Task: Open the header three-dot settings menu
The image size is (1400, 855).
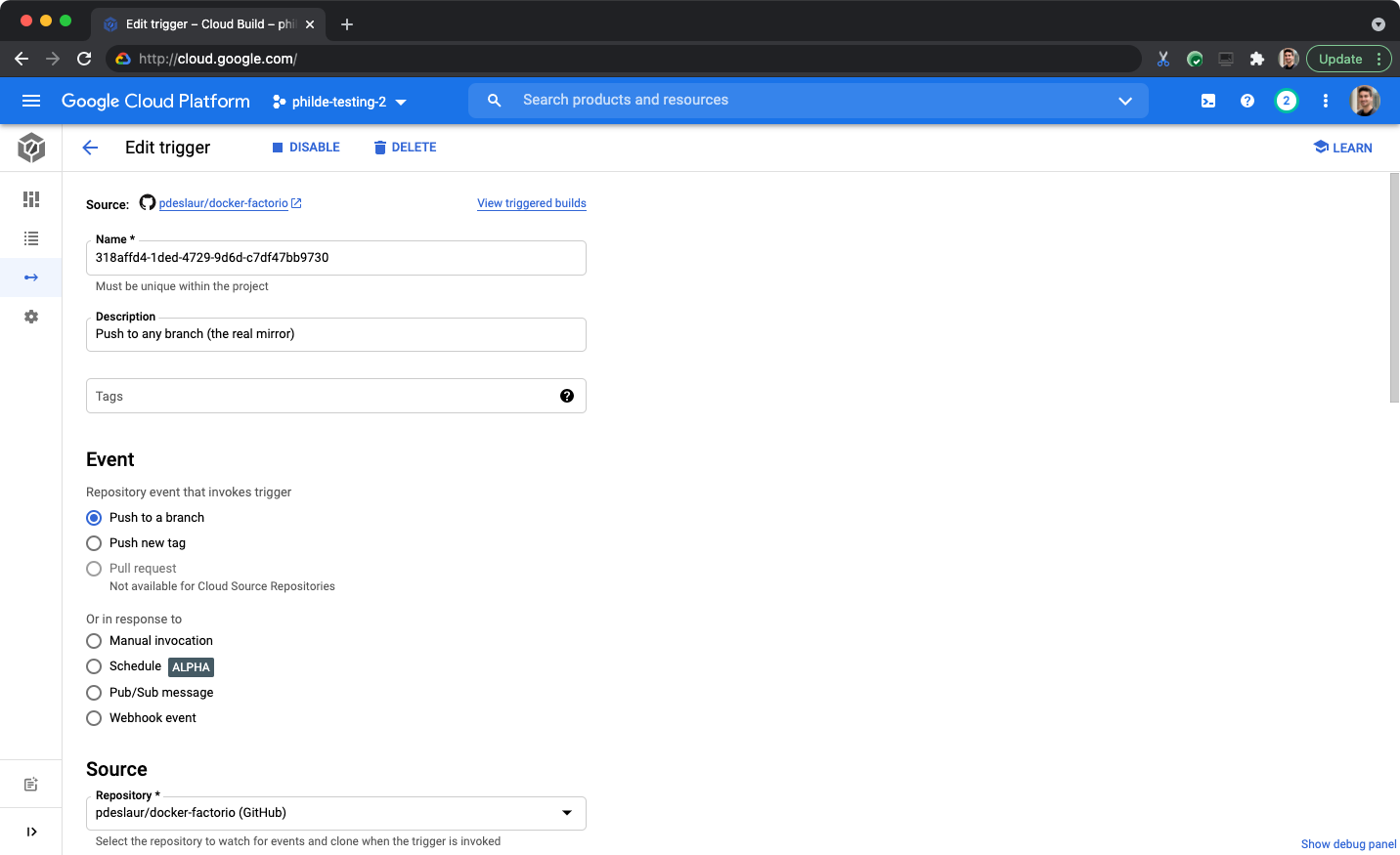Action: click(1326, 101)
